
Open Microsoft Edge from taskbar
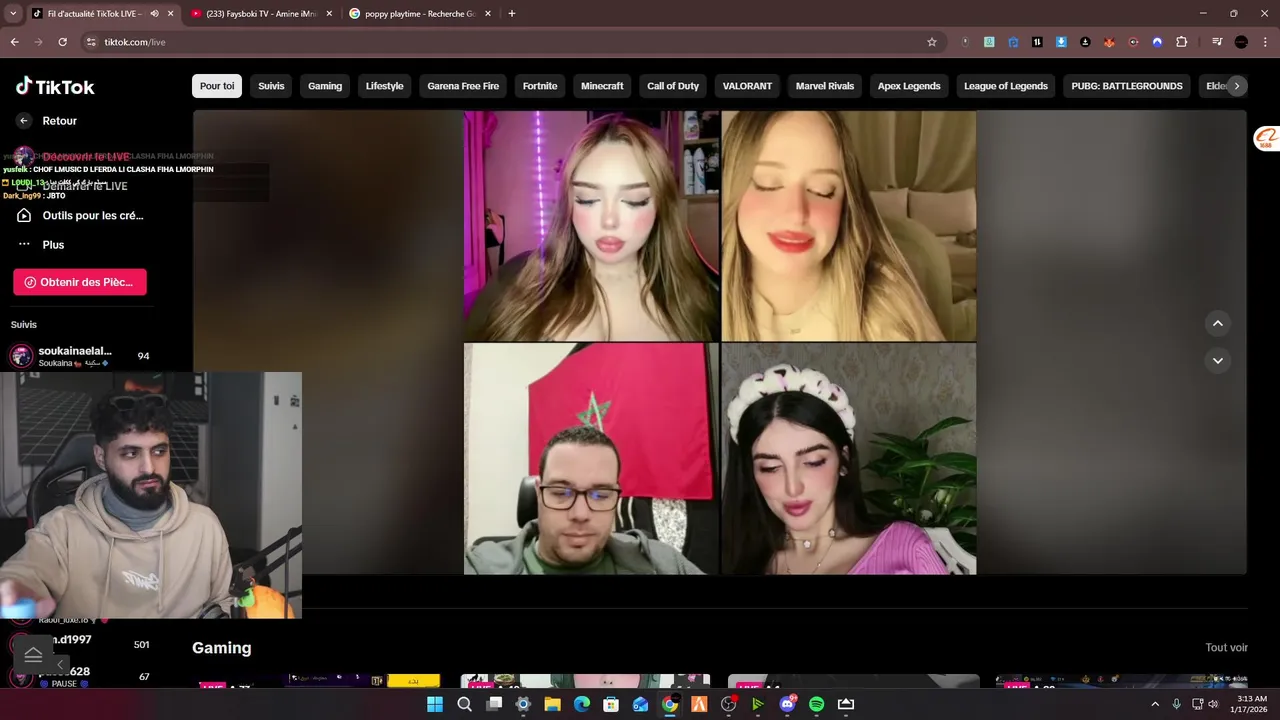point(582,704)
